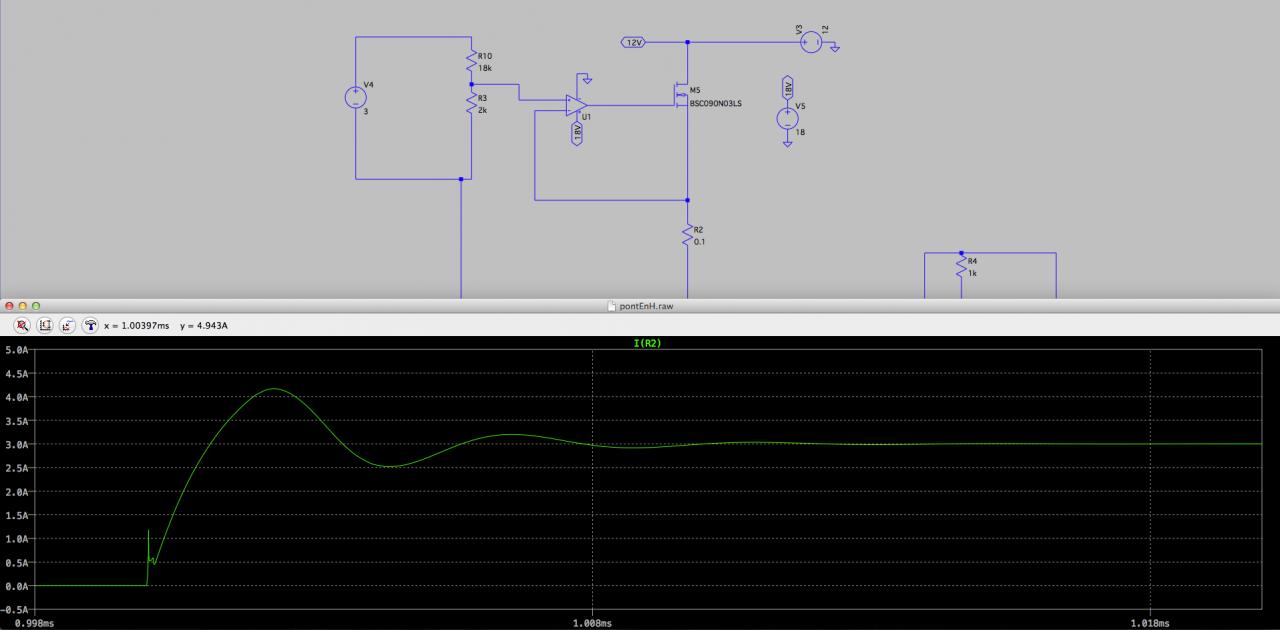Click the 1k value of R4
This screenshot has width=1280, height=630.
tap(972, 273)
